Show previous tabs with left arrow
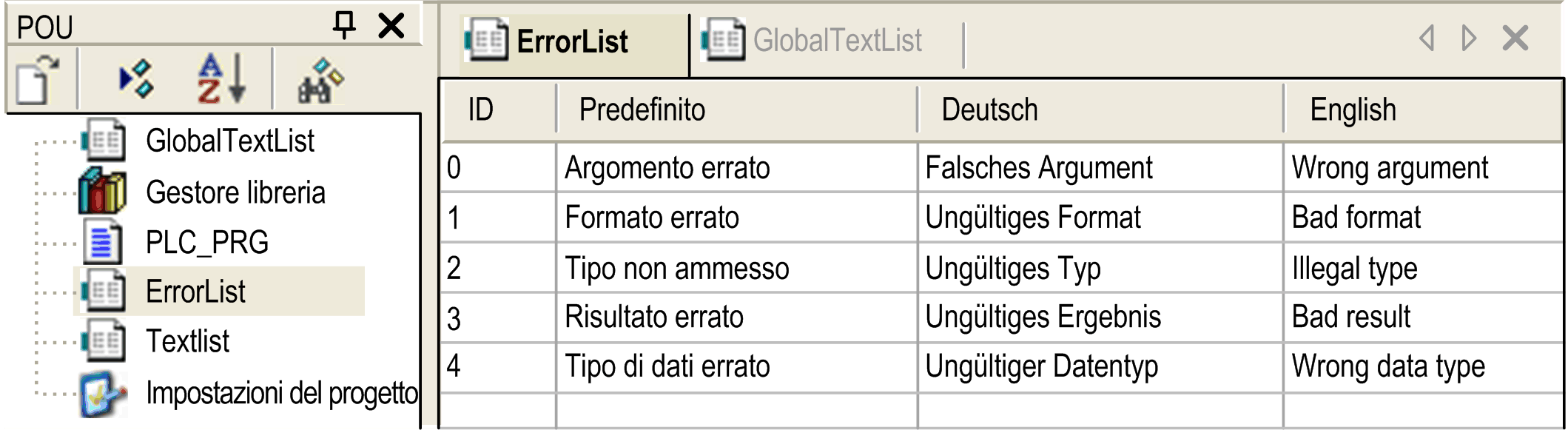 point(1427,38)
